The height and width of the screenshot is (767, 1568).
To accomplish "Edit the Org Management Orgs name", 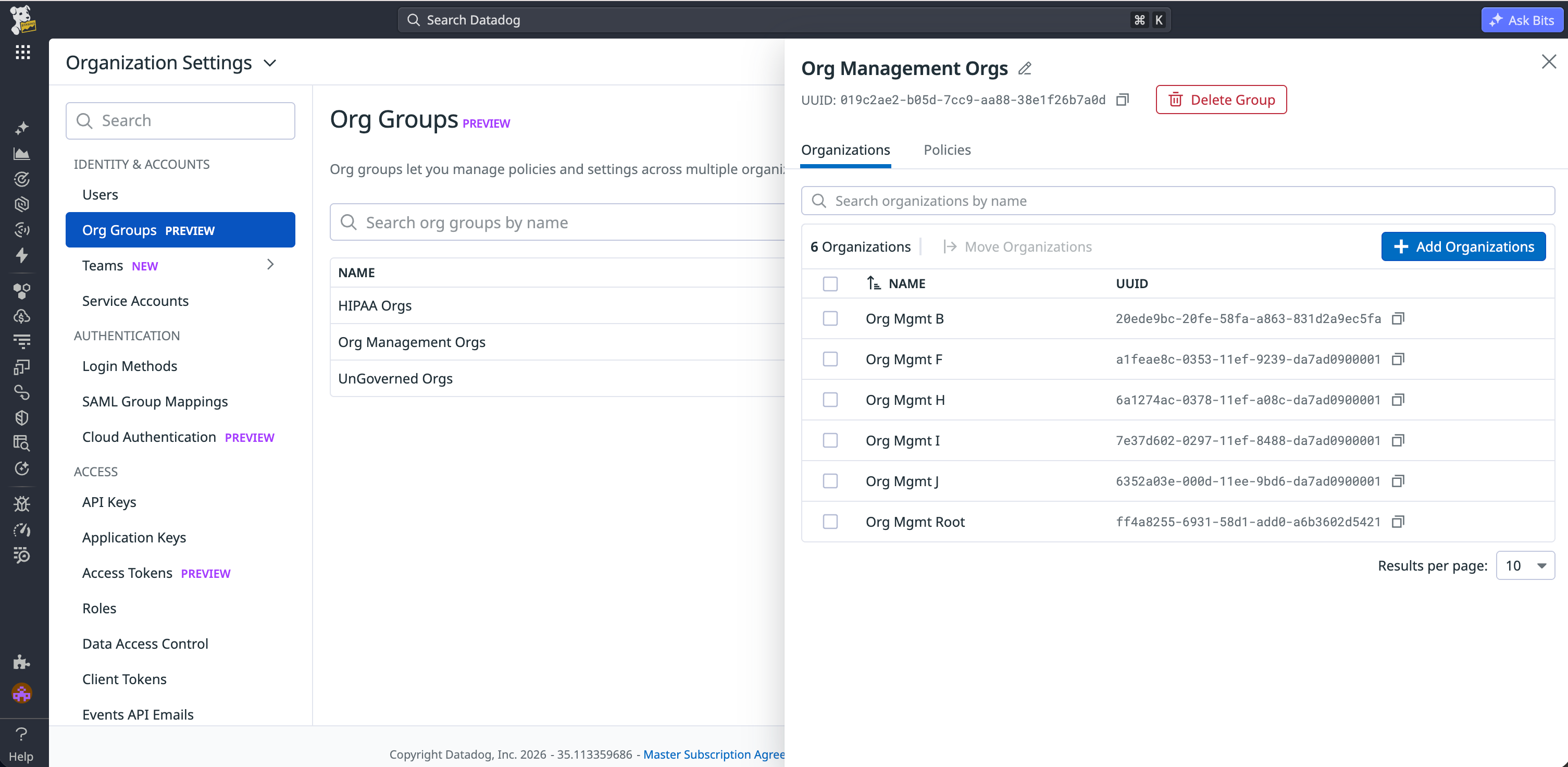I will [1025, 68].
